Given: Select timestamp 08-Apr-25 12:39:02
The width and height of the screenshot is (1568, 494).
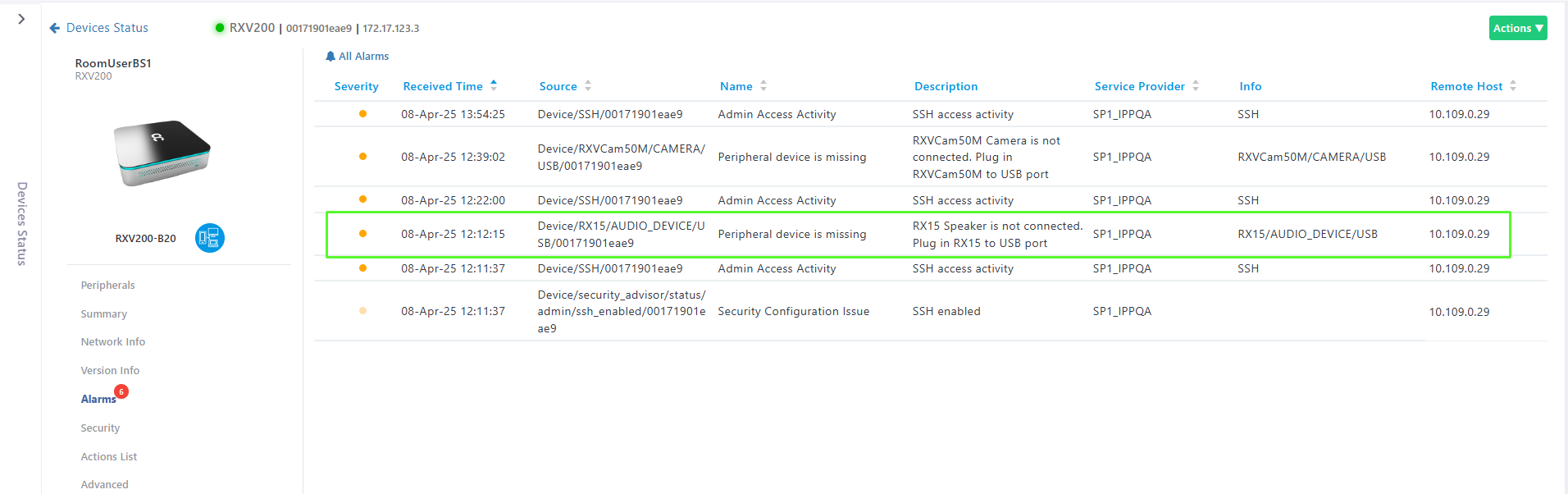Looking at the screenshot, I should point(453,158).
